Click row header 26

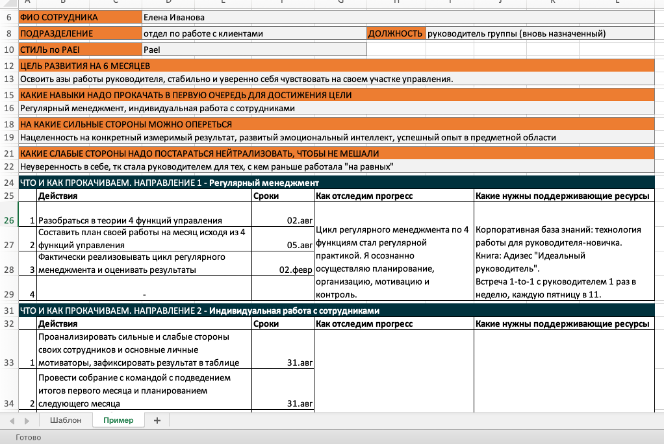[9, 214]
